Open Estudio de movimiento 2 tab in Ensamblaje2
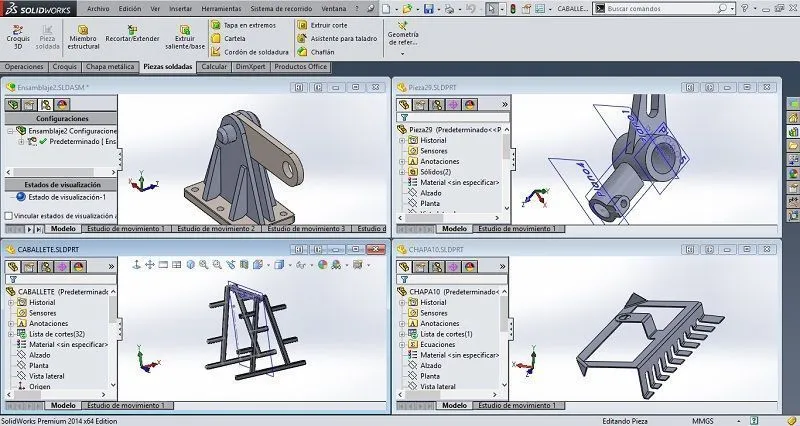This screenshot has height=426, width=800. click(x=216, y=229)
